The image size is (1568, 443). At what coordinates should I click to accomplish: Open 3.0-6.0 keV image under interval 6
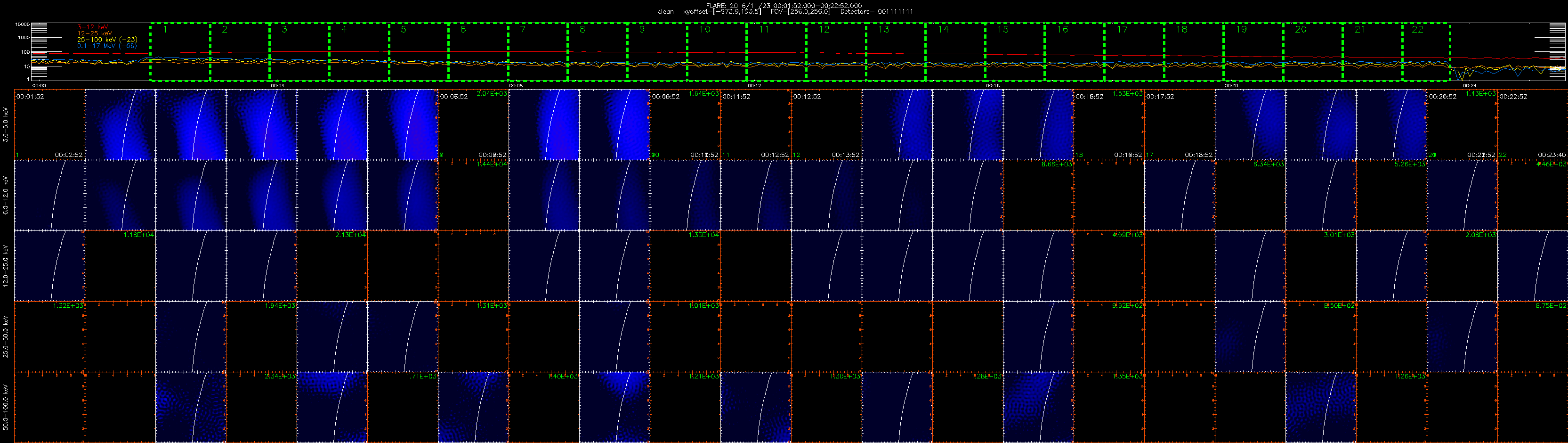pyautogui.click(x=403, y=125)
